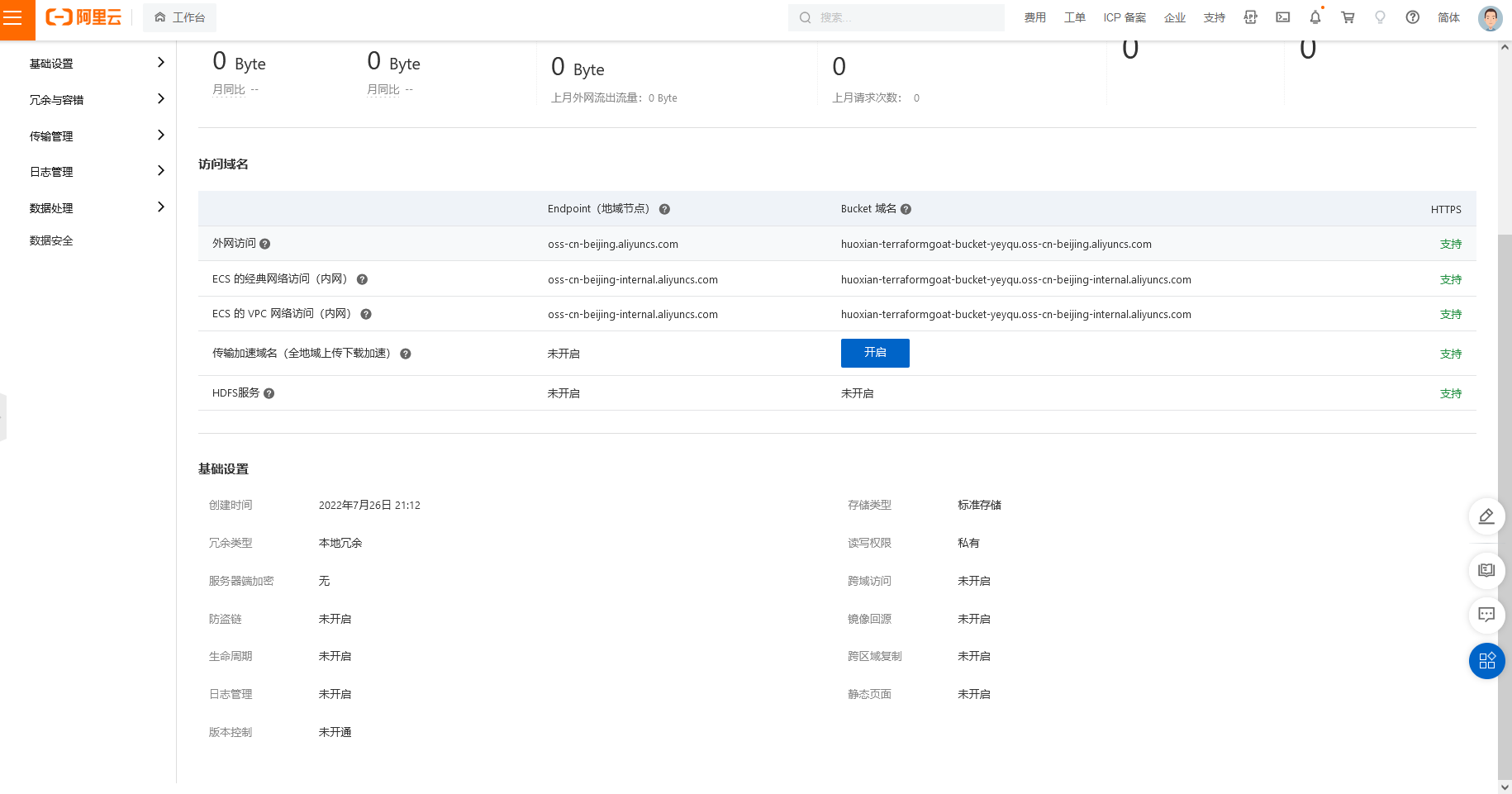Click 支持 in 传输加速域名 row
This screenshot has width=1512, height=794.
tap(1451, 354)
